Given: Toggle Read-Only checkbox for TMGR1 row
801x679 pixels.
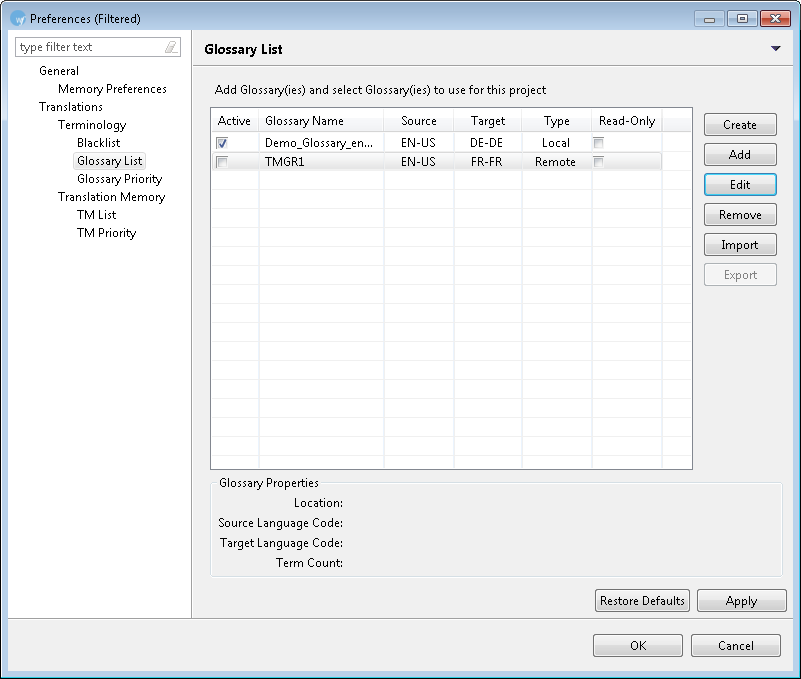Looking at the screenshot, I should coord(598,162).
